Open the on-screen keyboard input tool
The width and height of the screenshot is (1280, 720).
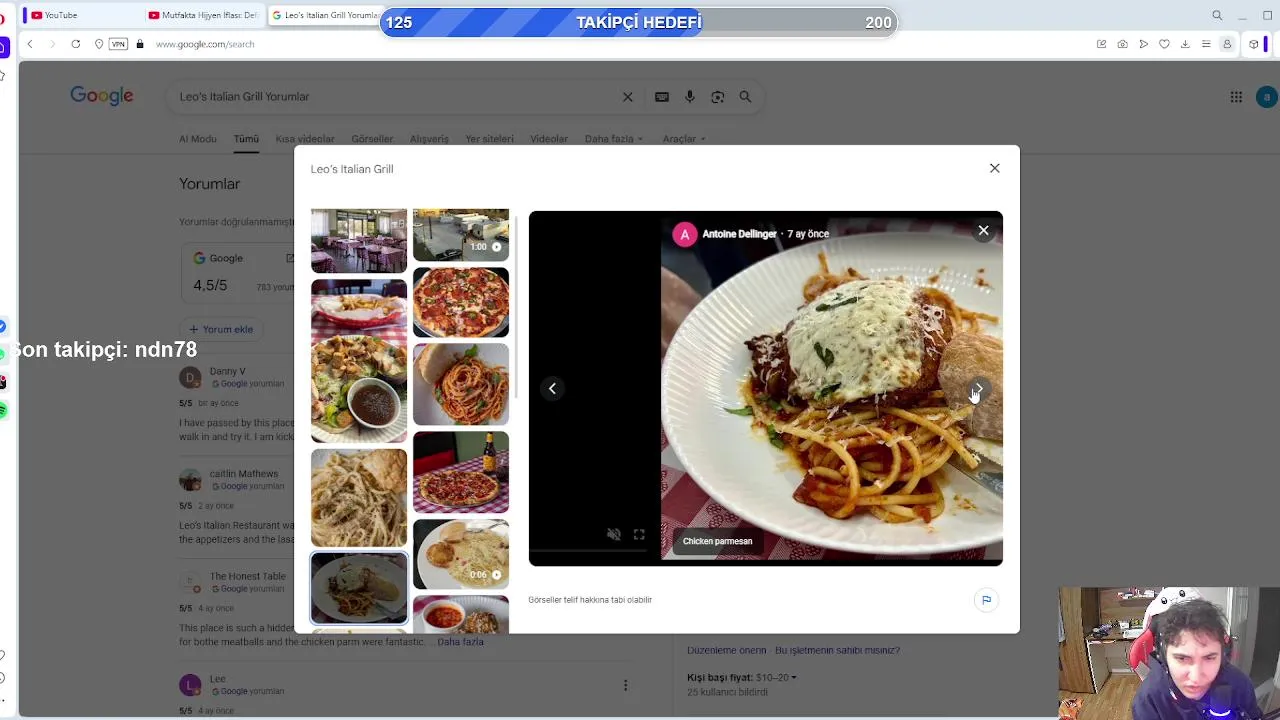pyautogui.click(x=662, y=97)
